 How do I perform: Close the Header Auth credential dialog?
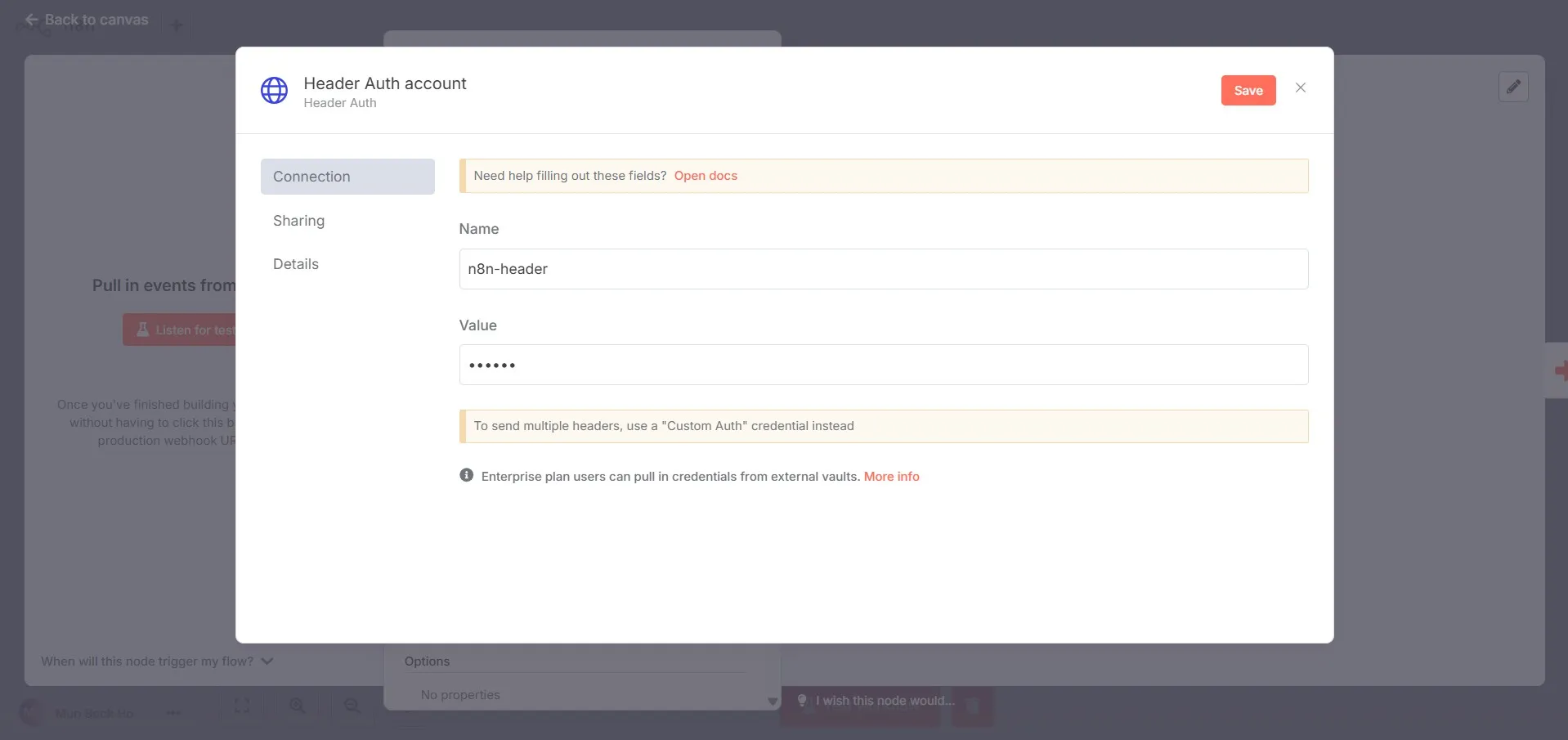click(1300, 87)
